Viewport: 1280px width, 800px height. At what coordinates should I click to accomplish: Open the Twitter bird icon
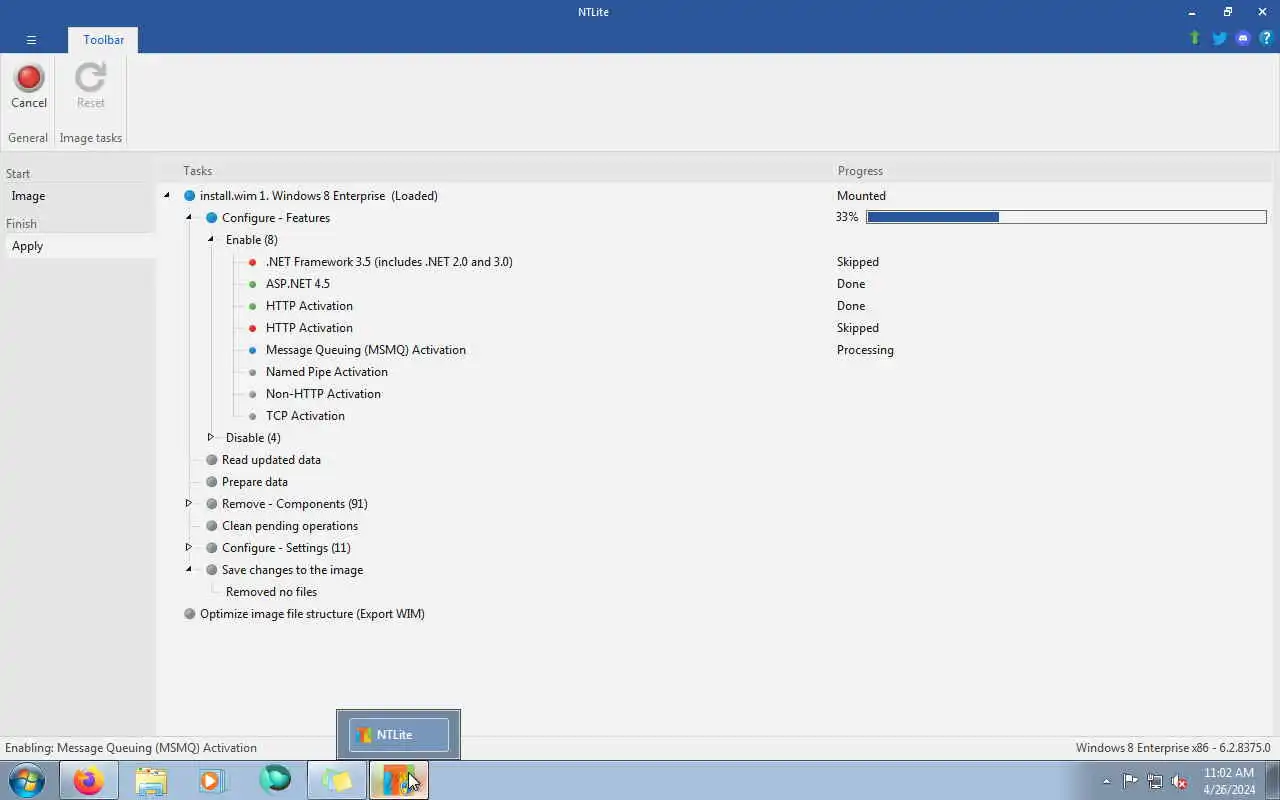coord(1219,38)
